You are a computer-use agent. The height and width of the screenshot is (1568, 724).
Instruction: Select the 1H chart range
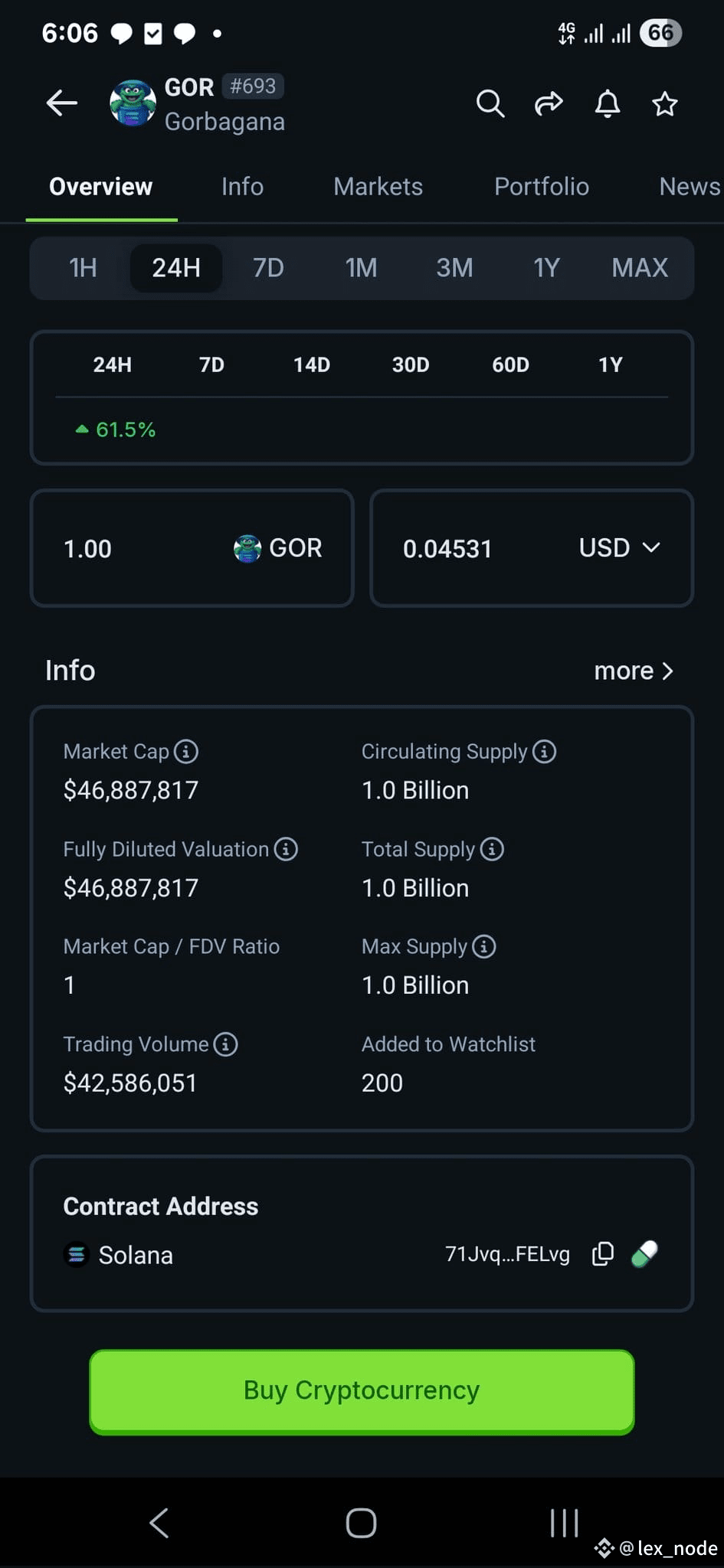pyautogui.click(x=83, y=268)
